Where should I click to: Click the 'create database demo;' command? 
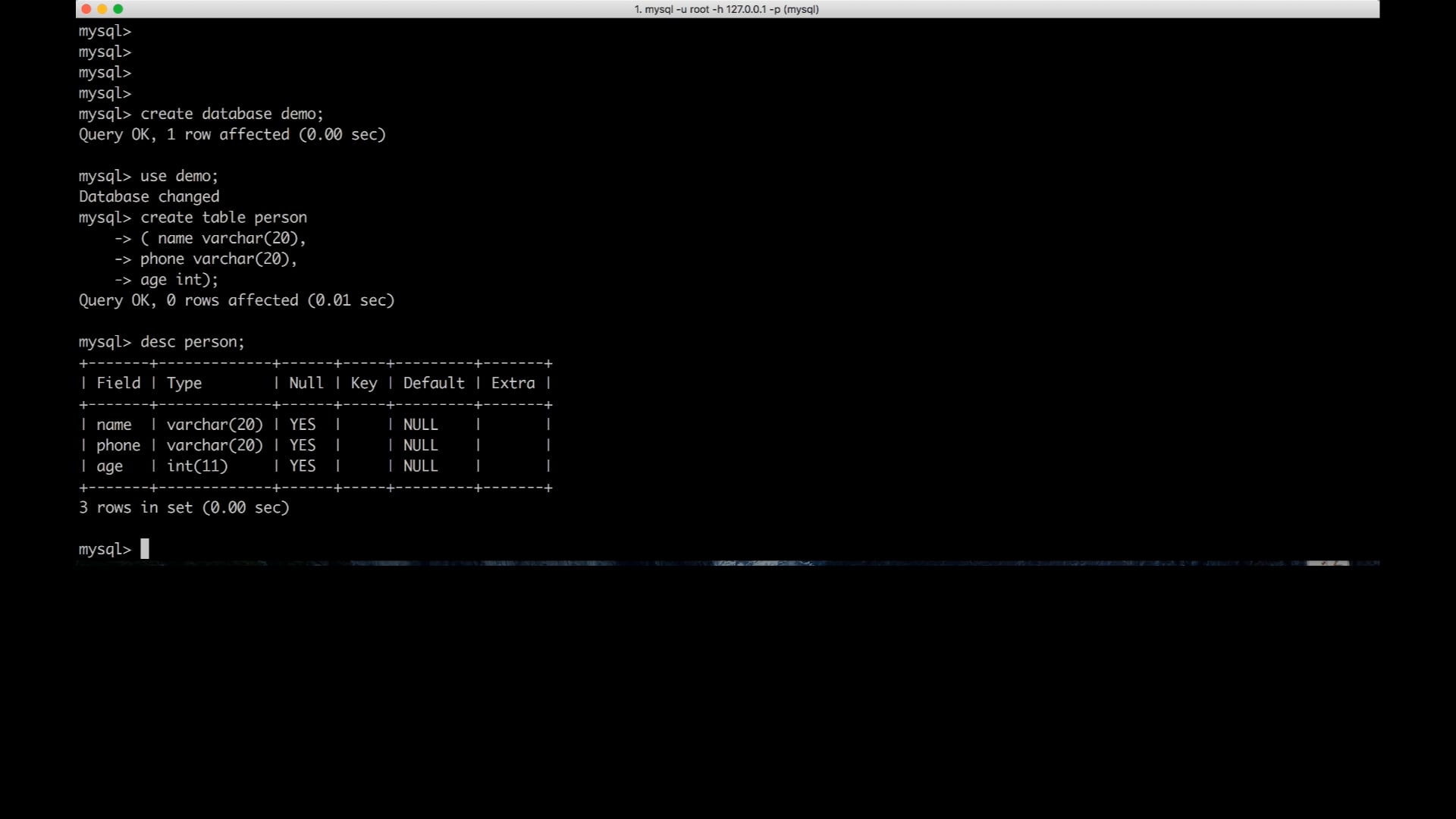coord(231,114)
